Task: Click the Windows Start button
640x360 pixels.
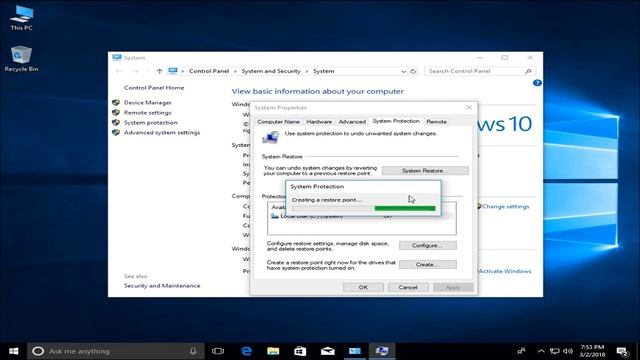Action: coord(13,351)
